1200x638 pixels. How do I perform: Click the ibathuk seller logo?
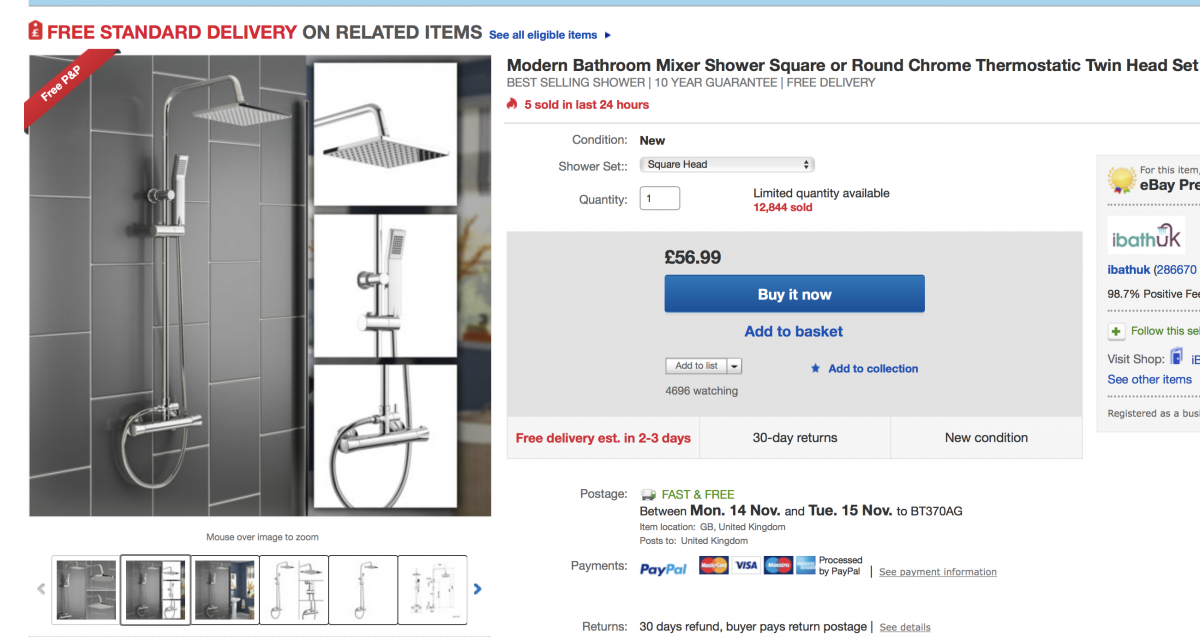pos(1146,238)
